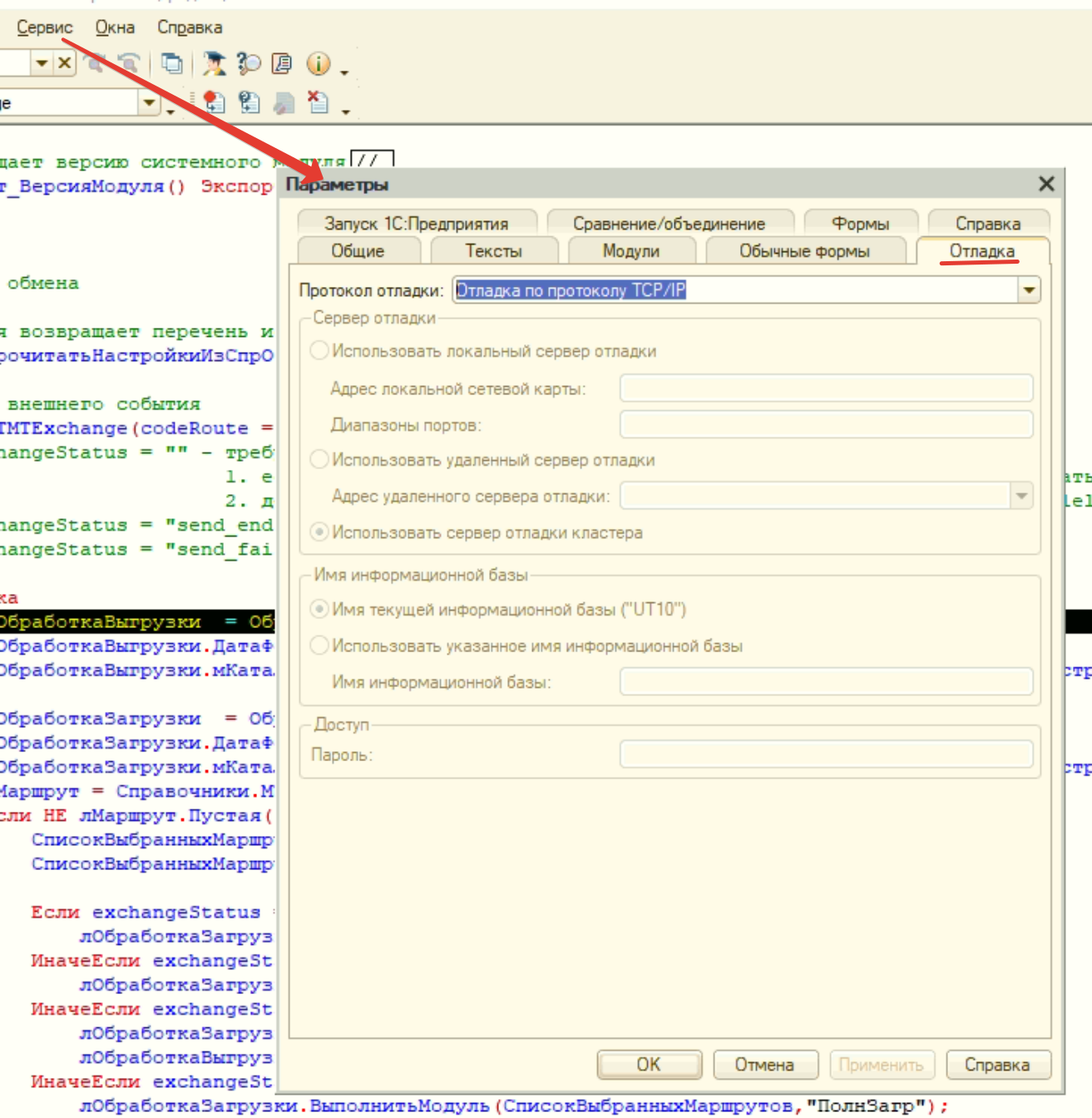Expand Адрес удаленного сервера отладки dropdown
Viewport: 1092px width, 1118px height.
(1021, 496)
